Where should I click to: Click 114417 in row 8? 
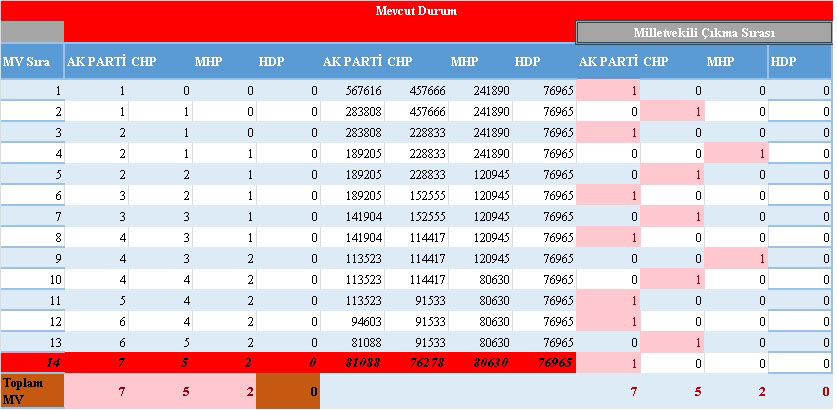coord(416,238)
